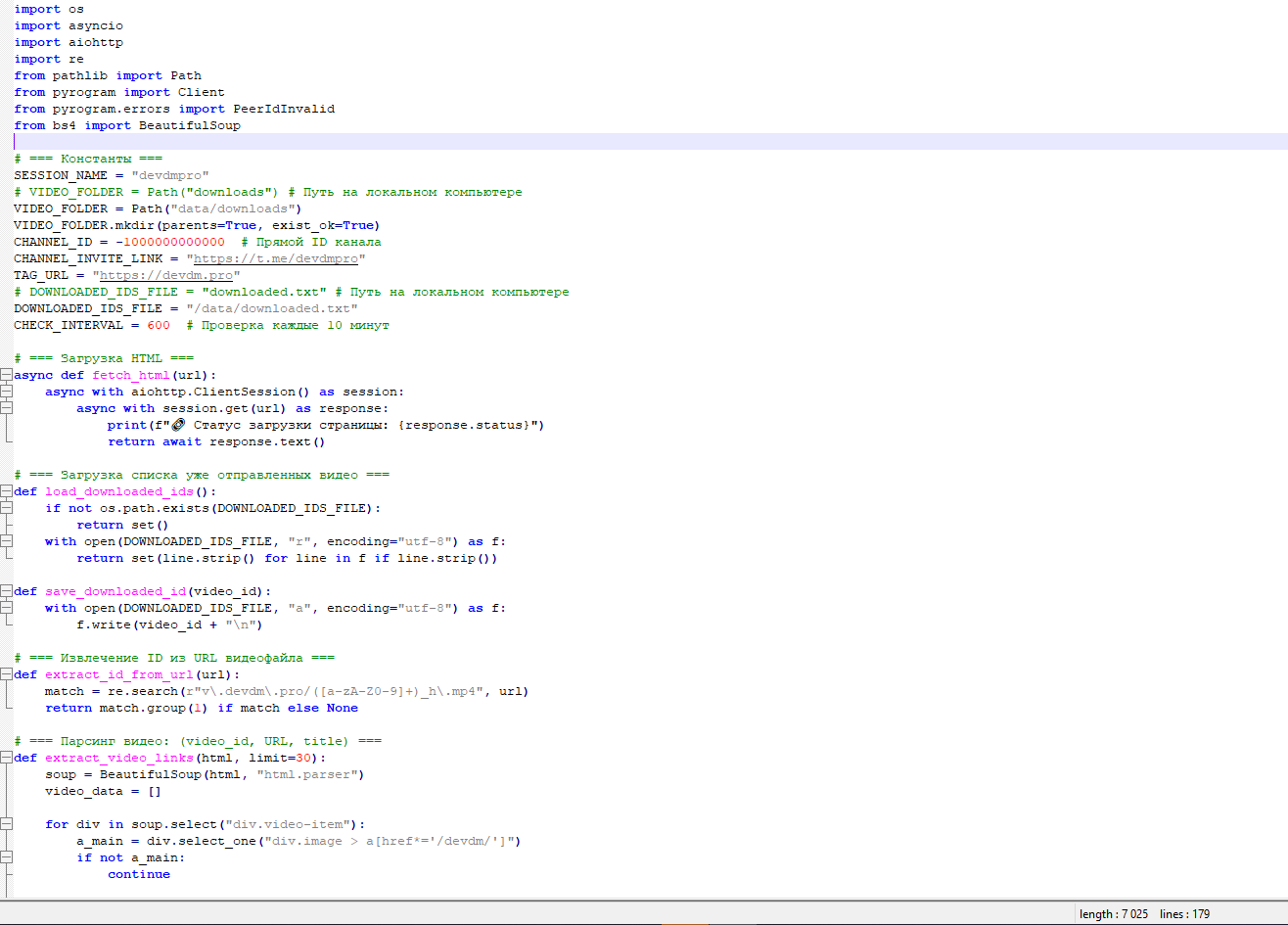Click the 'Парсинг видео' comment line

(198, 741)
